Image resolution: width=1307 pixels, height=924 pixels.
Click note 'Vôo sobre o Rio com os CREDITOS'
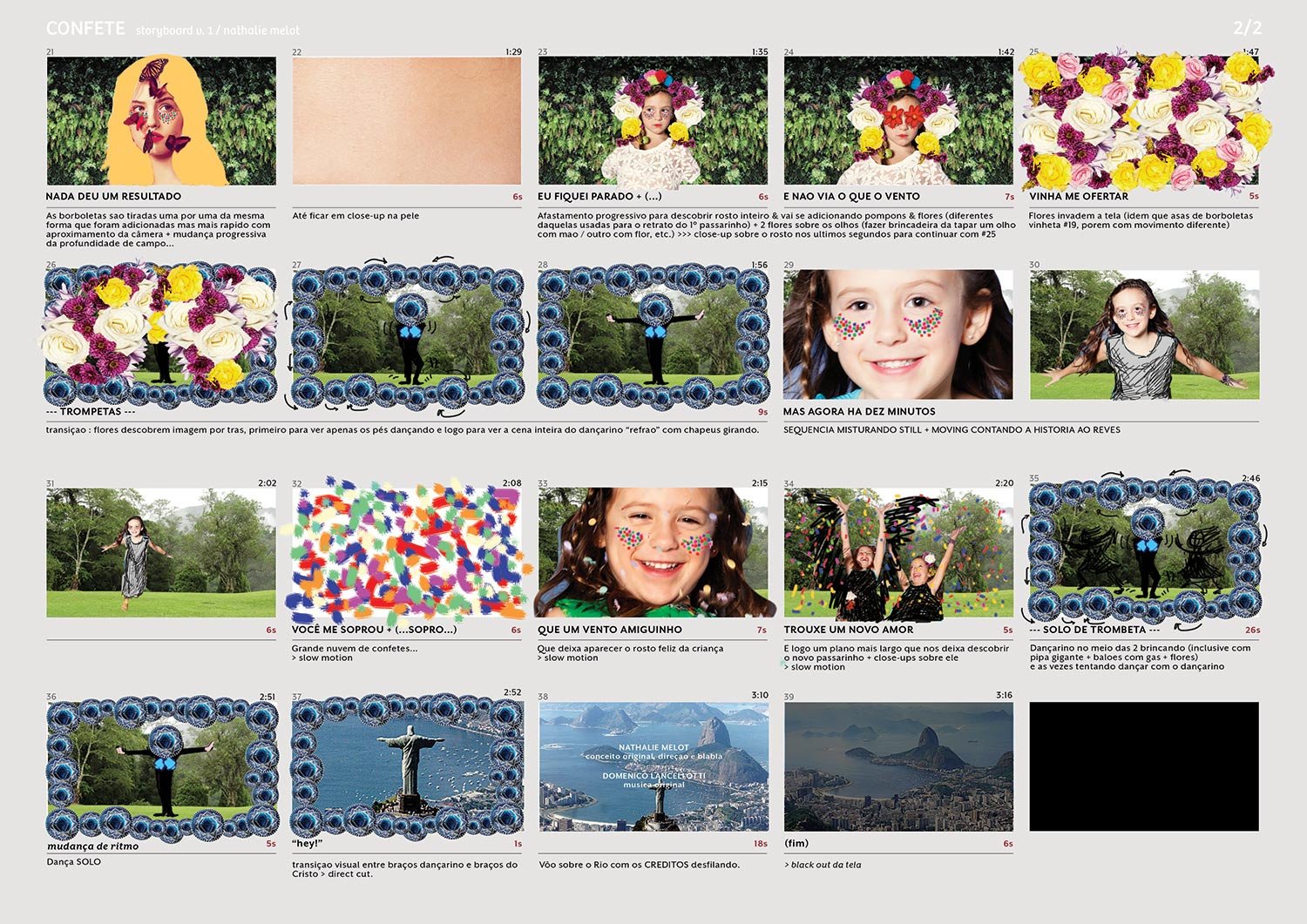639,865
